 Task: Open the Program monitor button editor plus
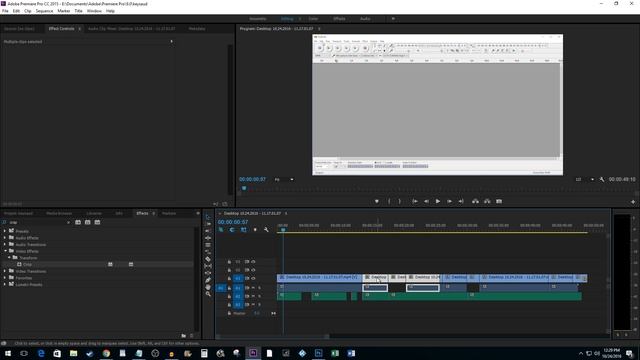click(x=633, y=202)
